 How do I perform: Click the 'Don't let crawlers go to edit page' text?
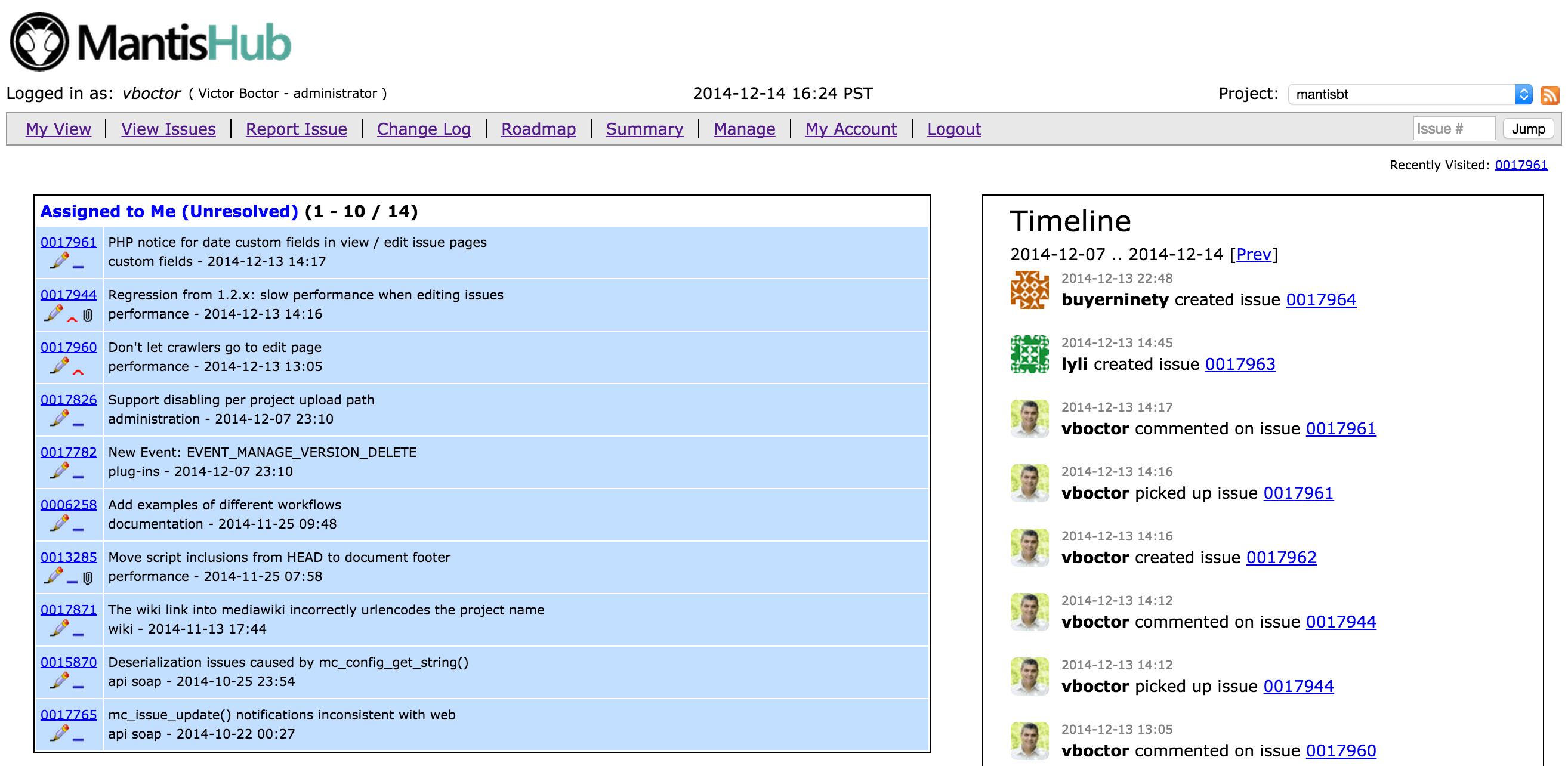tap(215, 347)
